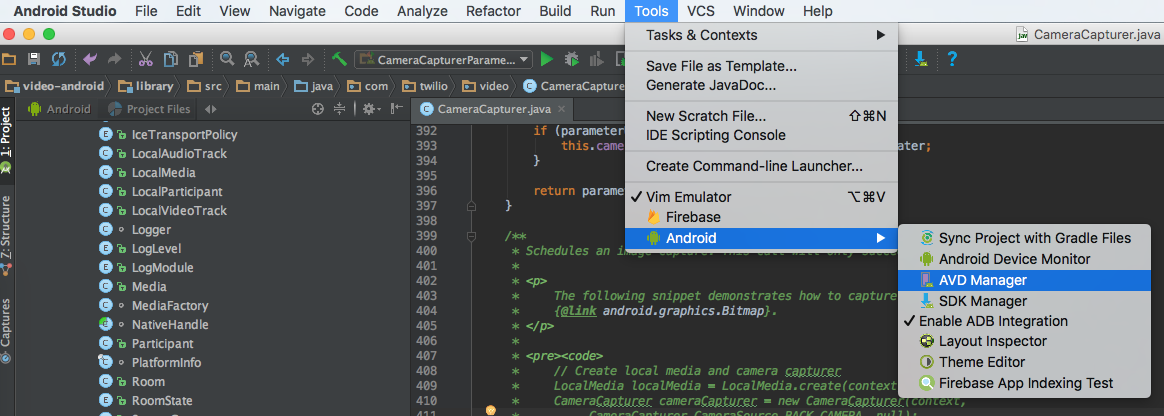This screenshot has height=416, width=1164.
Task: Select Firebase App Indexing Test
Action: pyautogui.click(x=1024, y=383)
